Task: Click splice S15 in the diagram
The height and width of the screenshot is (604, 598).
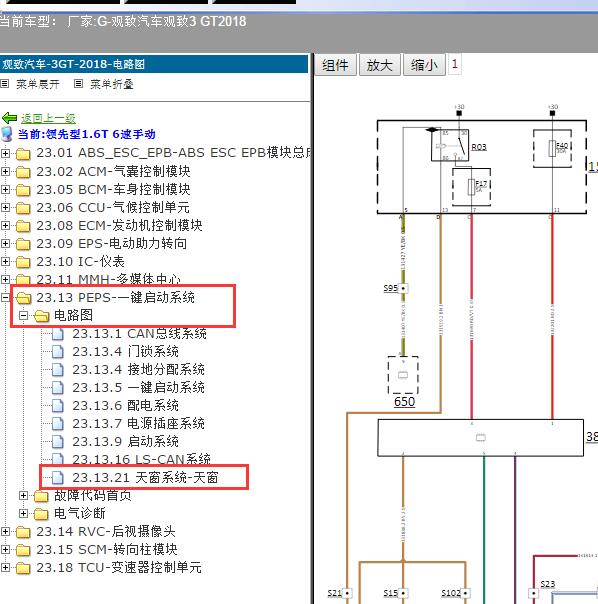Action: [390, 592]
